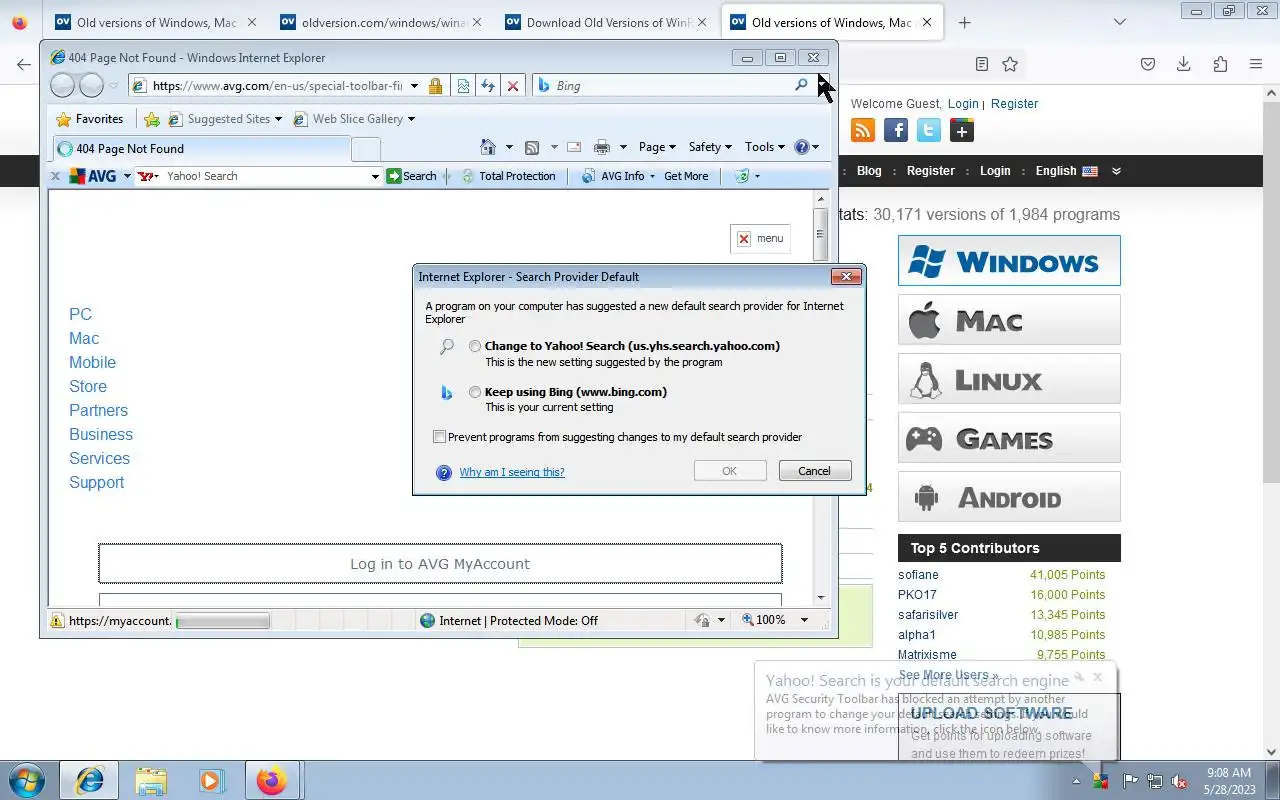Expand the English language chevron
The width and height of the screenshot is (1280, 800).
[1116, 171]
